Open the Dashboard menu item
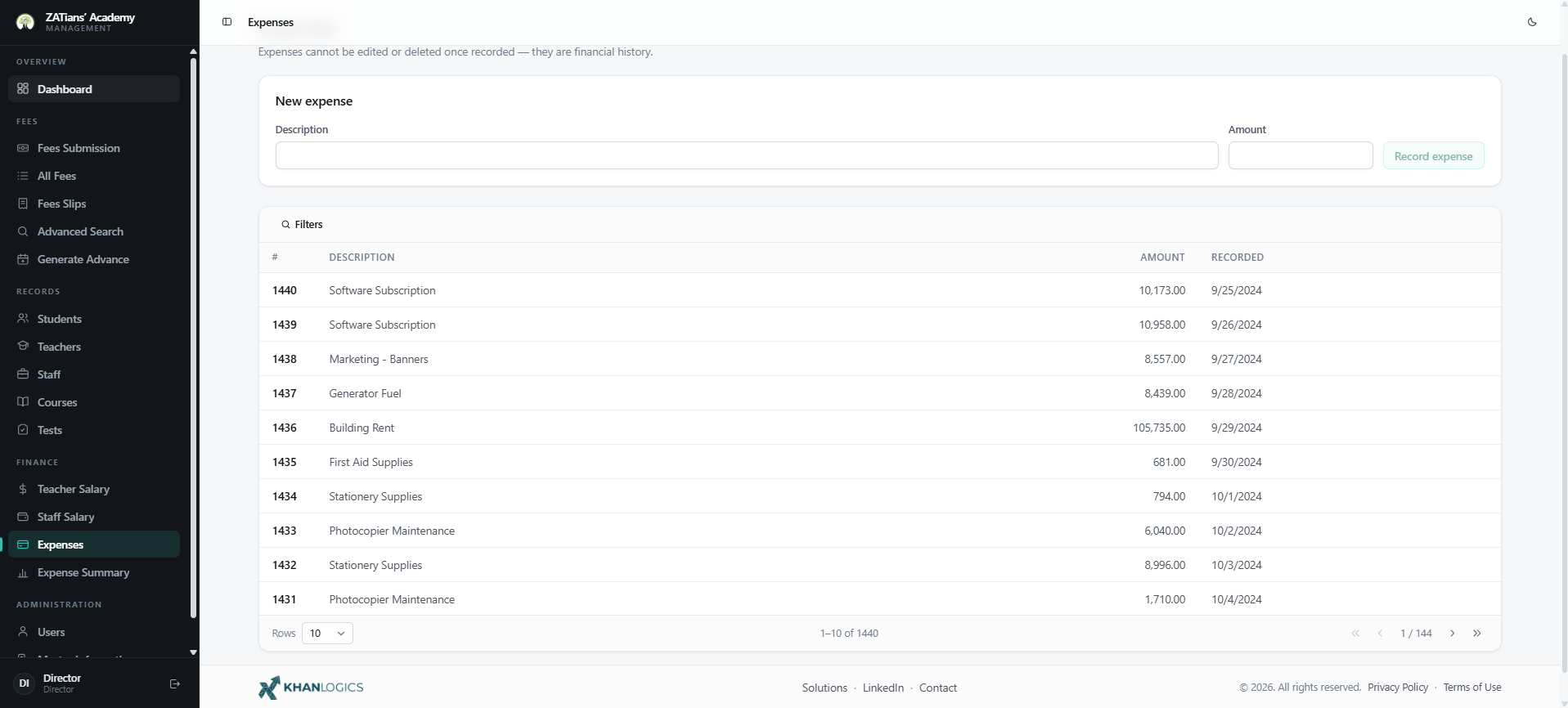The height and width of the screenshot is (708, 1568). [x=94, y=88]
